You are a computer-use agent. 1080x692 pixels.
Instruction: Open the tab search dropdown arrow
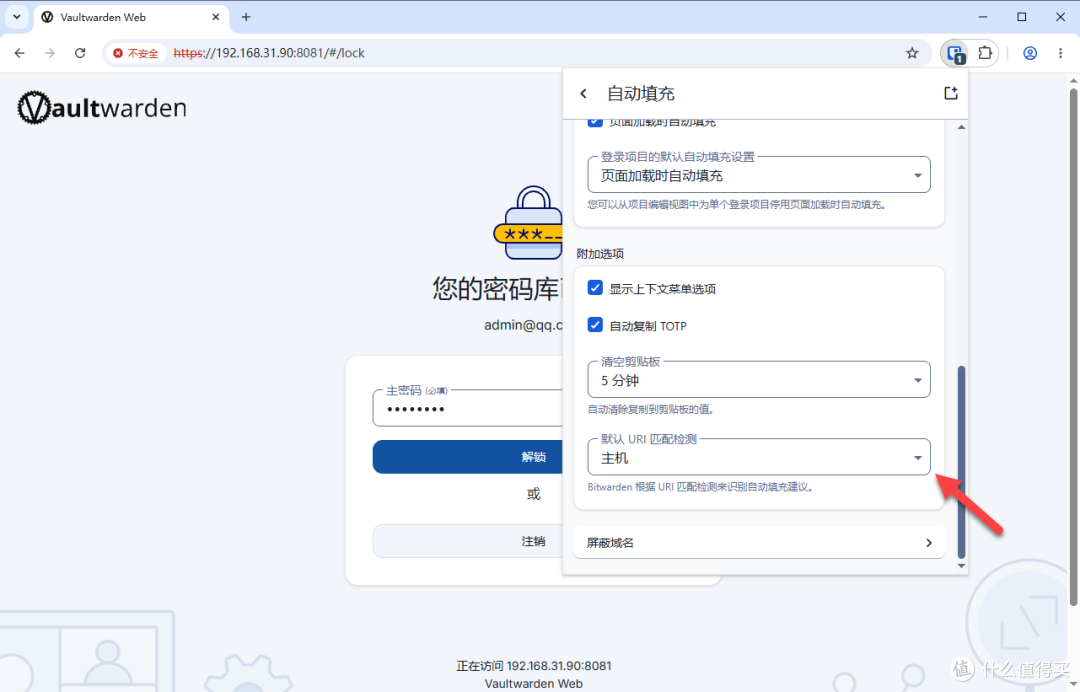pyautogui.click(x=17, y=17)
